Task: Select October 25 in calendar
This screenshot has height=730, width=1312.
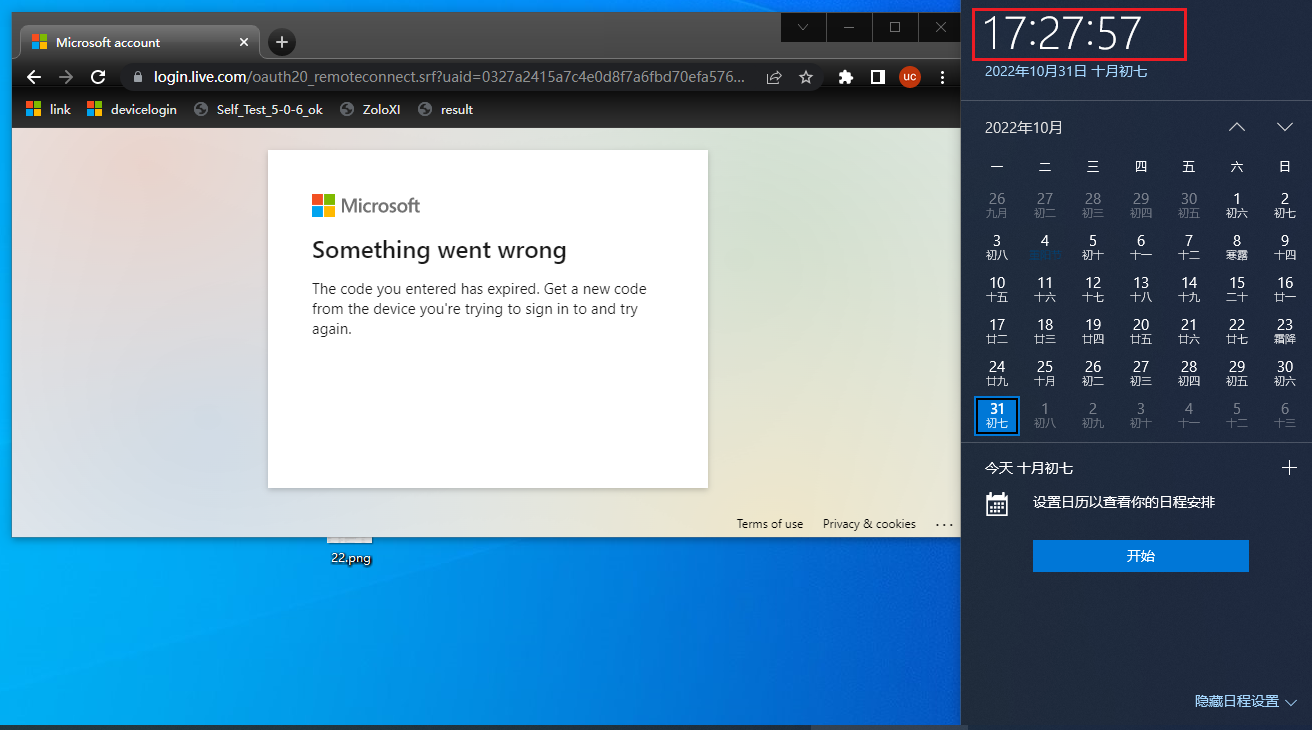Action: tap(1045, 373)
